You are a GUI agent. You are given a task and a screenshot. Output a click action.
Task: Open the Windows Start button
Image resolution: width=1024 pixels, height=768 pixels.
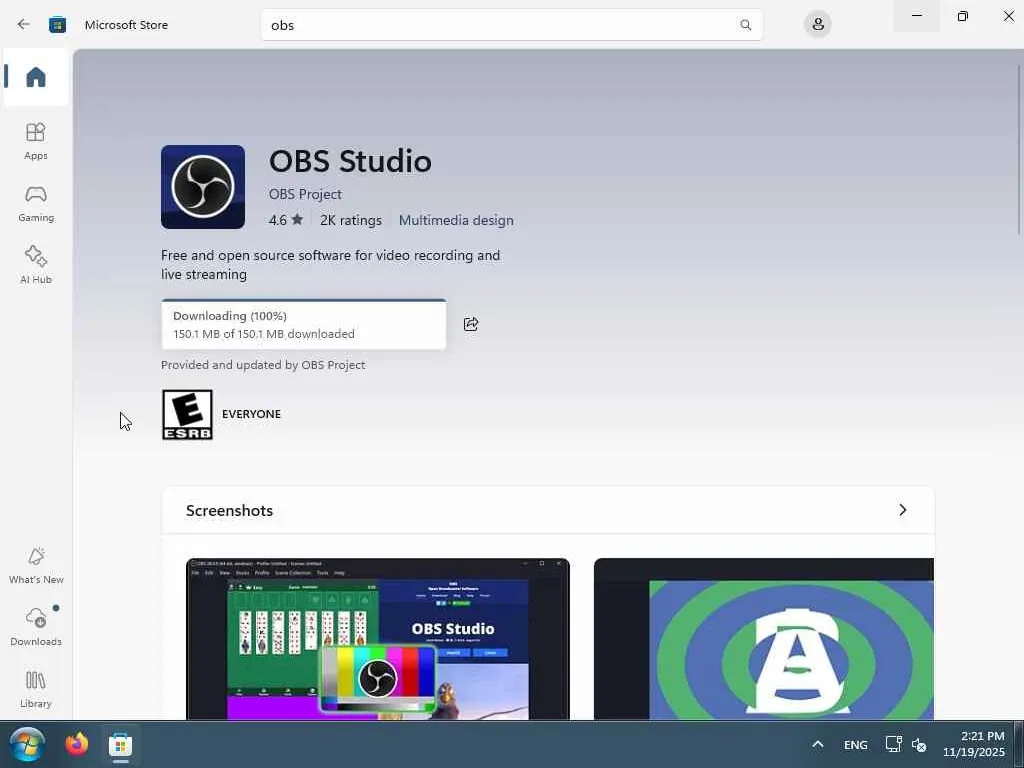click(x=27, y=744)
